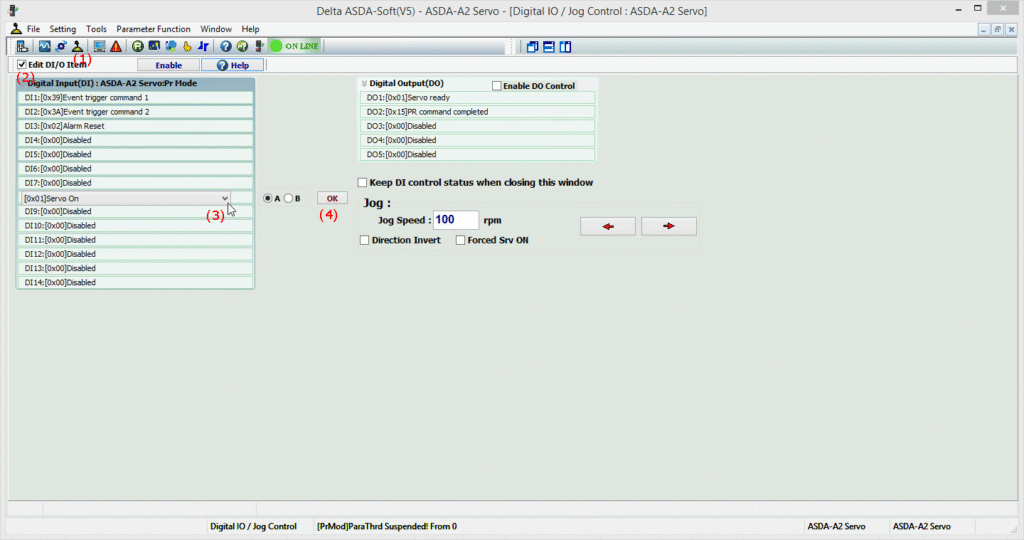The image size is (1024, 540).
Task: Click the Jog Speed rpm input field
Action: pyautogui.click(x=456, y=220)
